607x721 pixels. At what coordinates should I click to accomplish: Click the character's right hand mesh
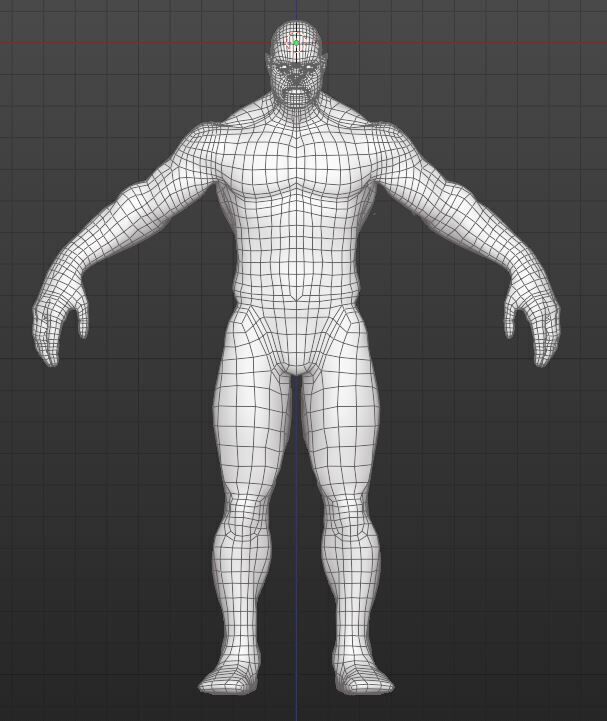pyautogui.click(x=60, y=317)
